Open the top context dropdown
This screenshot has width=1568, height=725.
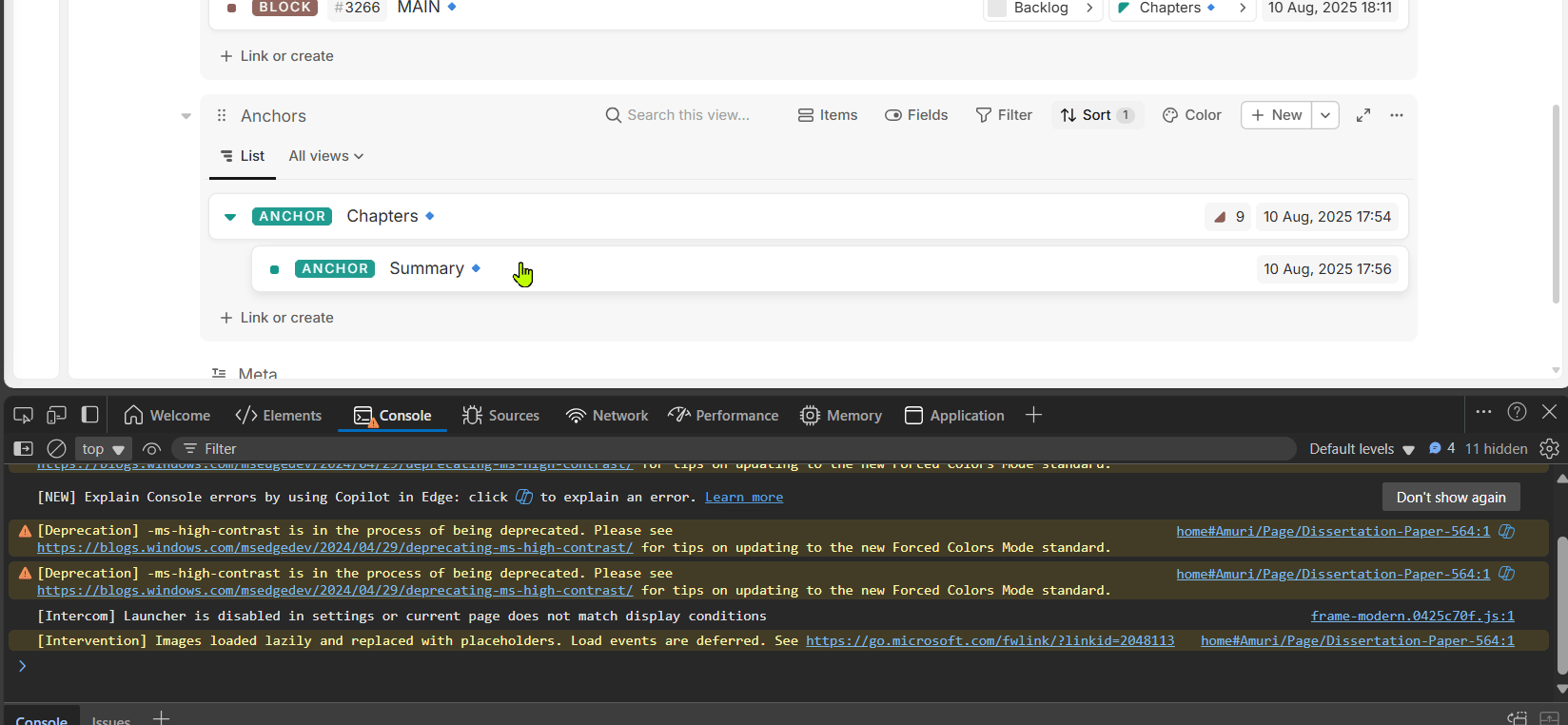[x=104, y=449]
